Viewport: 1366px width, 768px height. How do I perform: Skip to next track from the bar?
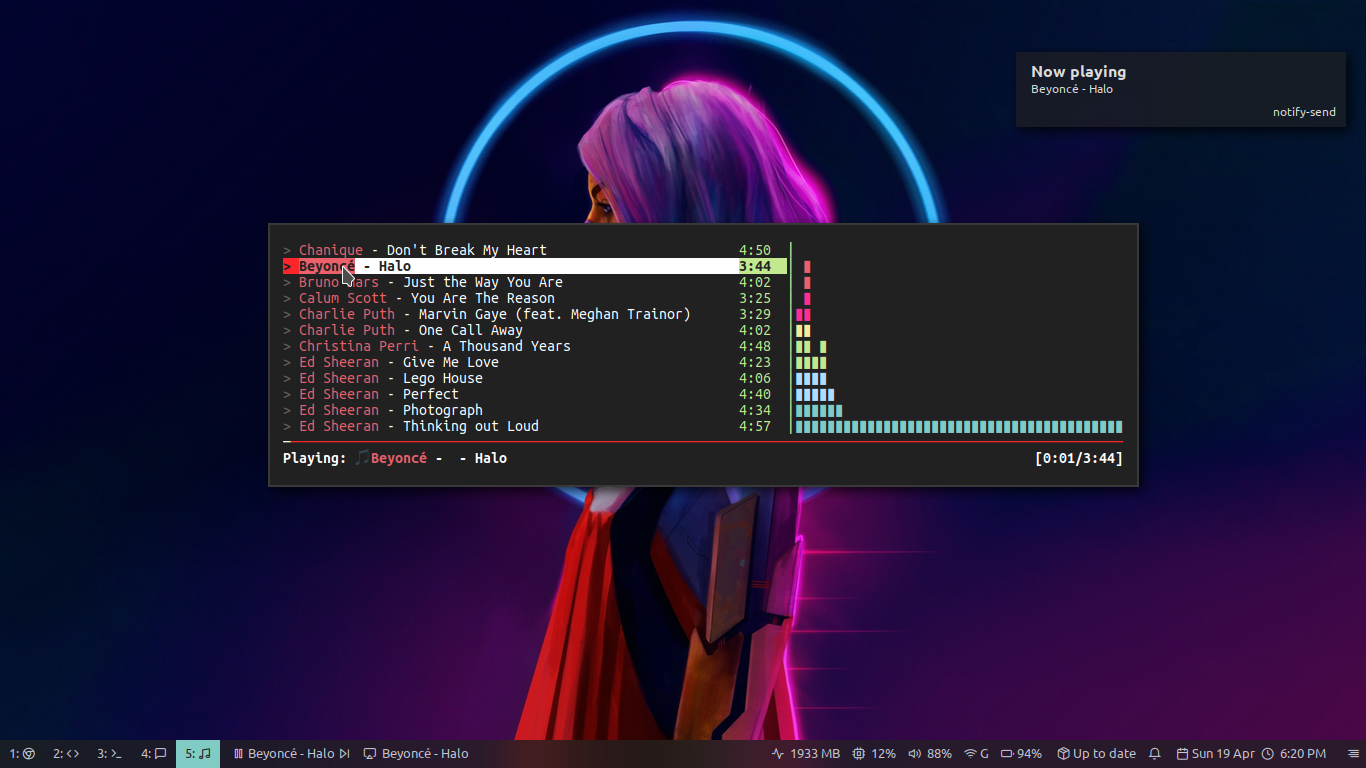[345, 754]
